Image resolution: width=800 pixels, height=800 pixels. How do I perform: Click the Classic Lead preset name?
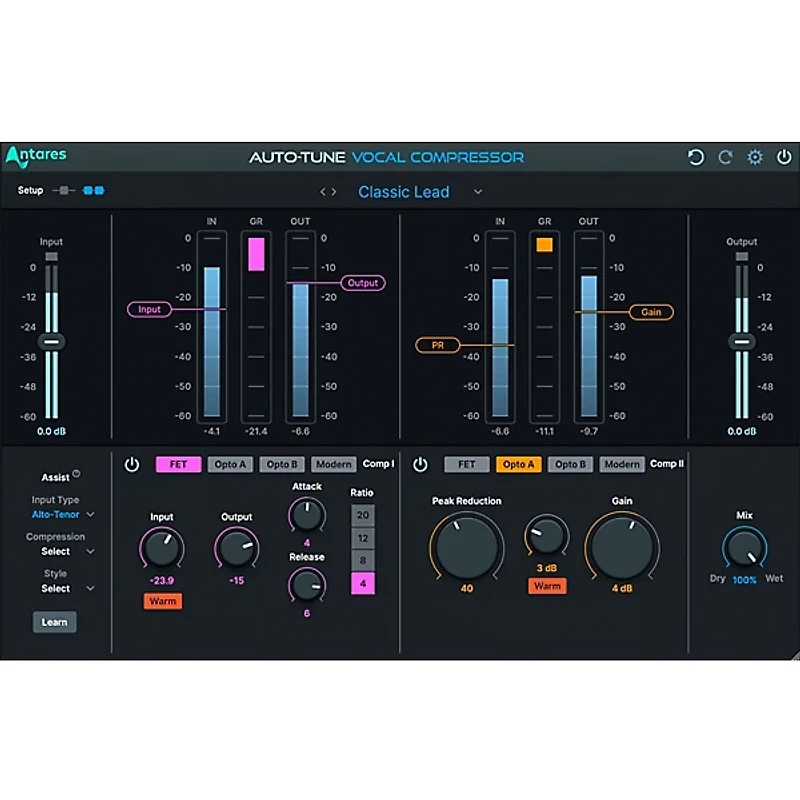404,192
